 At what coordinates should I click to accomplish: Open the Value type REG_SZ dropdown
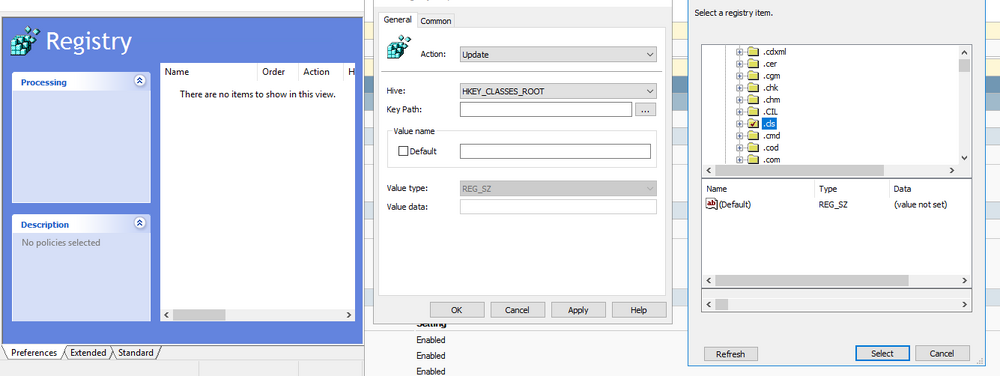click(558, 189)
